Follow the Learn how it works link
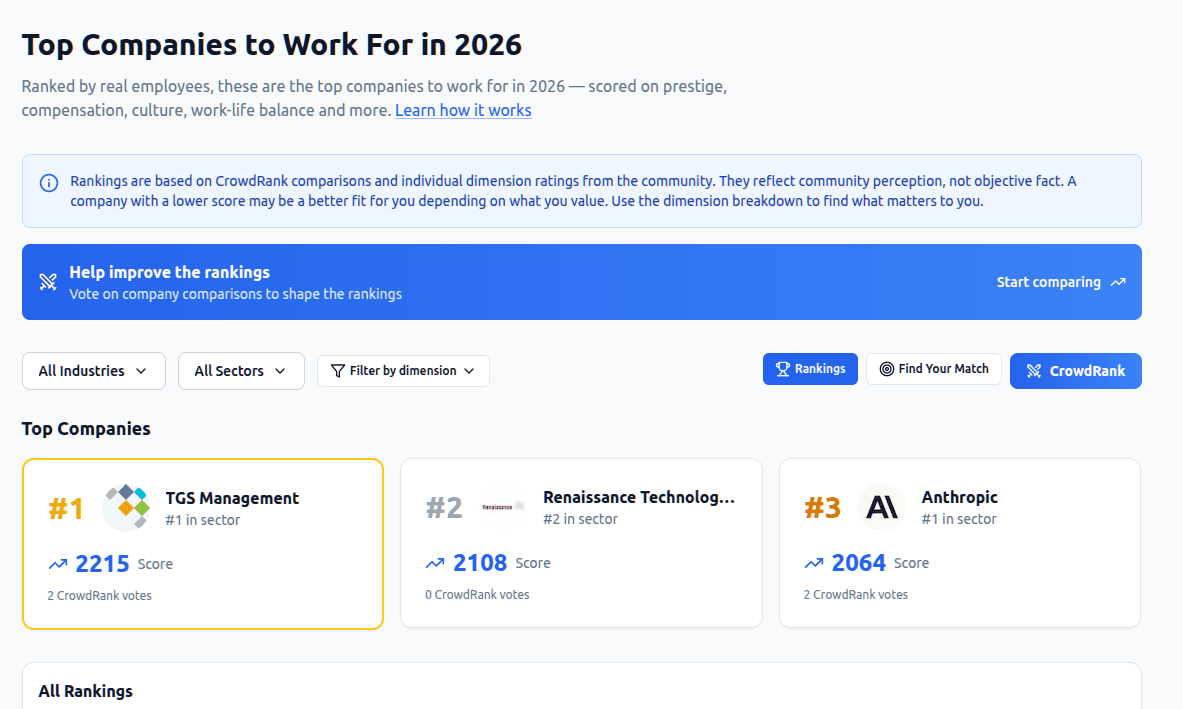Screen dimensions: 1183x709 tap(463, 110)
